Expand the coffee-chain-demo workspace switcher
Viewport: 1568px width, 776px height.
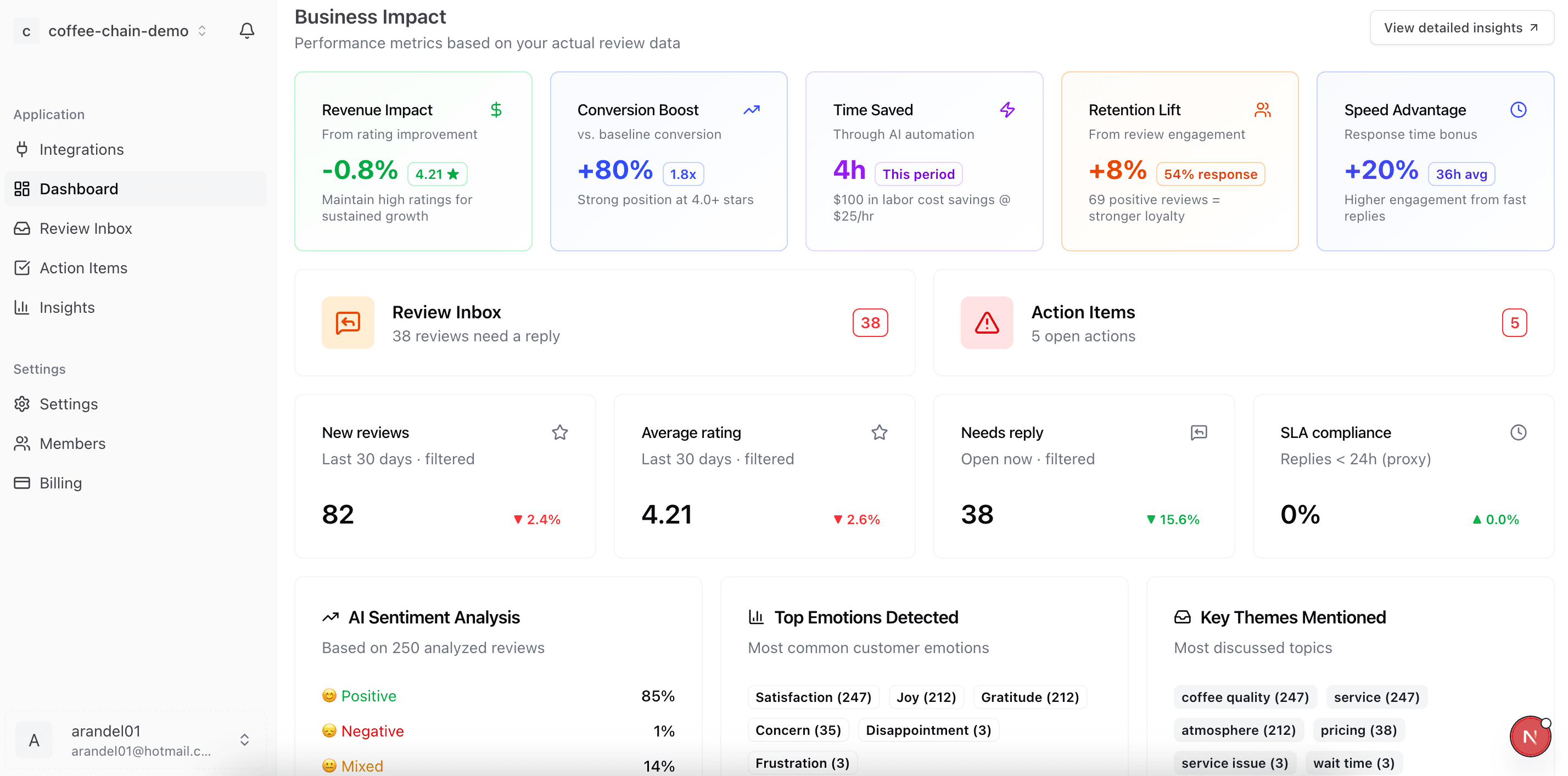201,30
